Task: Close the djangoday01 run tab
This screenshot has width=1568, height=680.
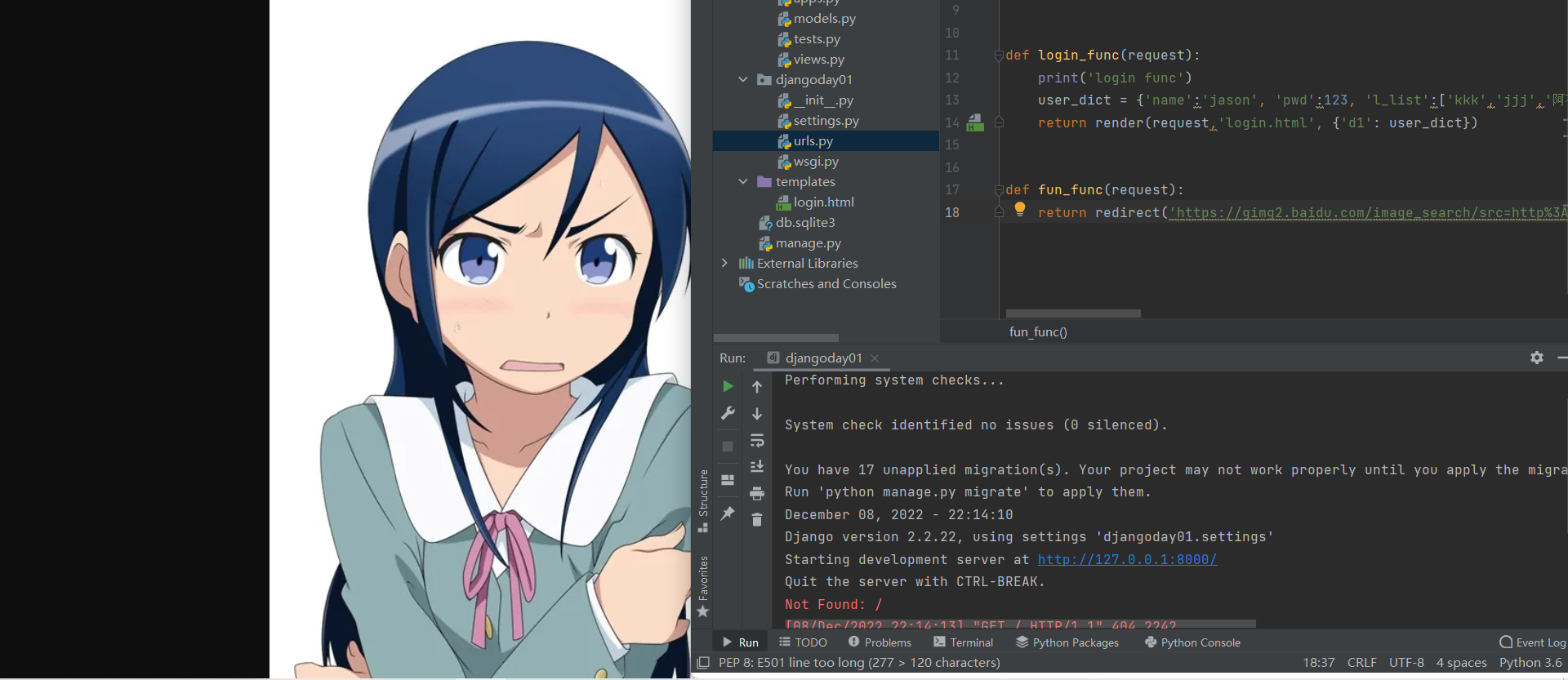Action: click(875, 358)
